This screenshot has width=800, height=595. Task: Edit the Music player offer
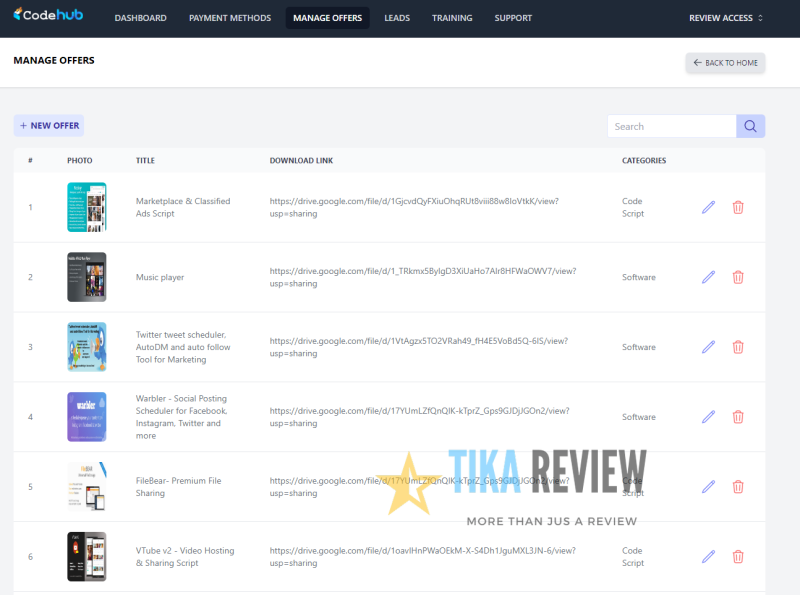tap(708, 277)
